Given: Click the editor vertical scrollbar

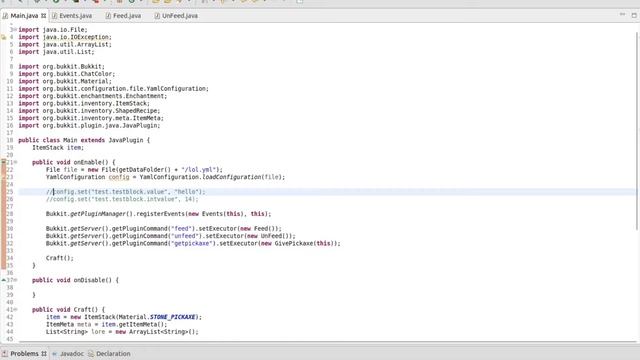Looking at the screenshot, I should pyautogui.click(x=637, y=131).
